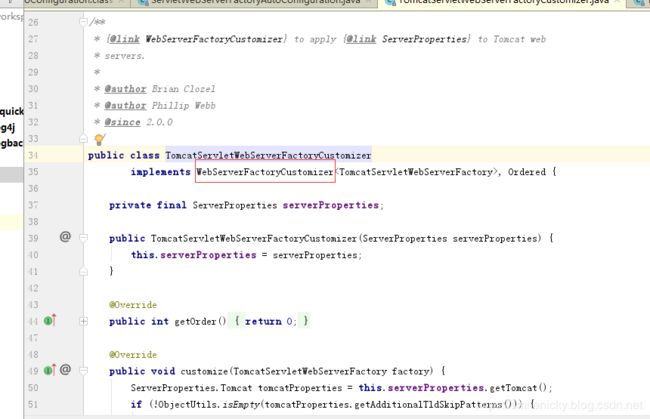This screenshot has height=419, width=650.
Task: Click WebServerFactoryCustomizer interface name on line 35
Action: click(x=265, y=172)
